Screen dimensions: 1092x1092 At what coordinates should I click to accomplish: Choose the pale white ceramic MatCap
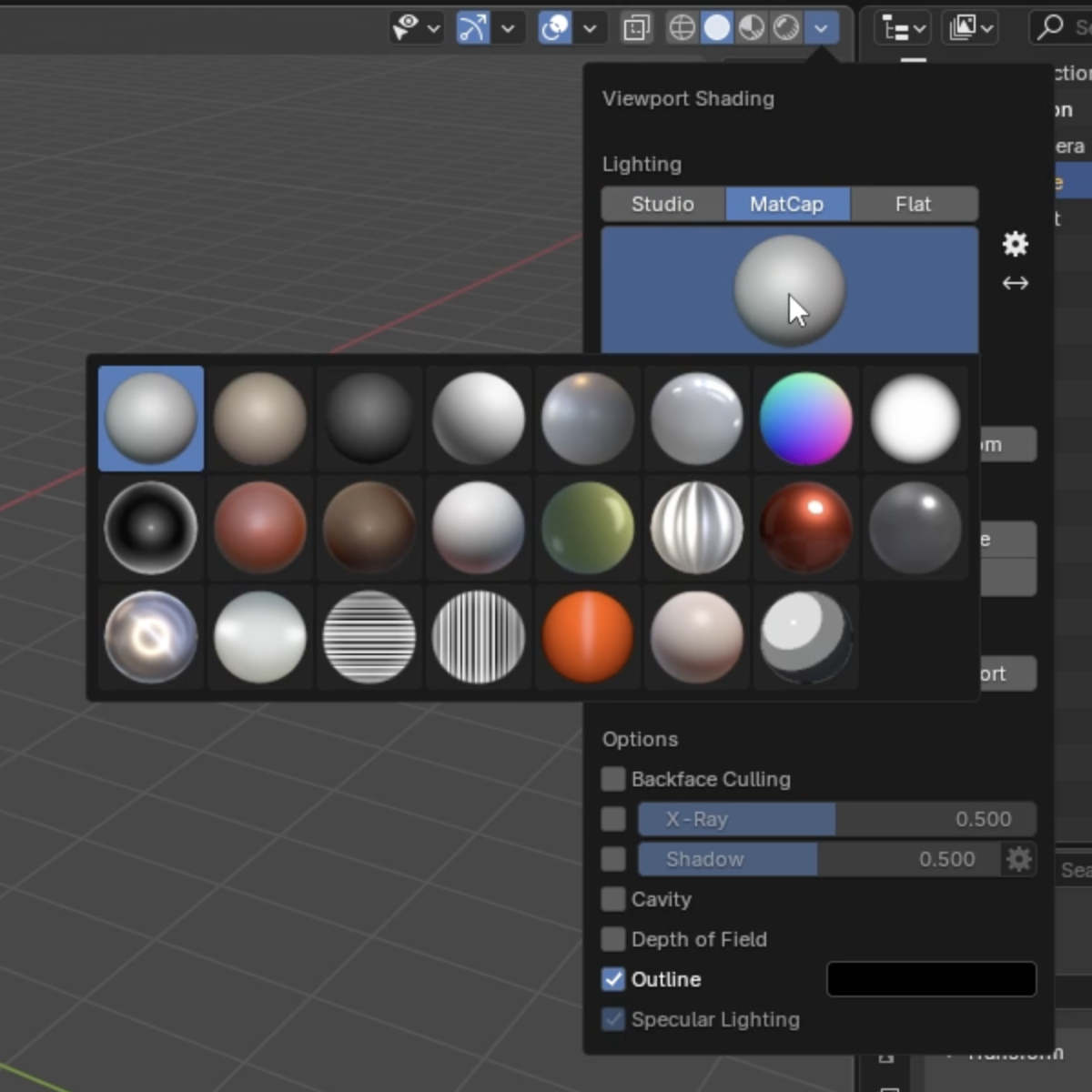click(260, 637)
